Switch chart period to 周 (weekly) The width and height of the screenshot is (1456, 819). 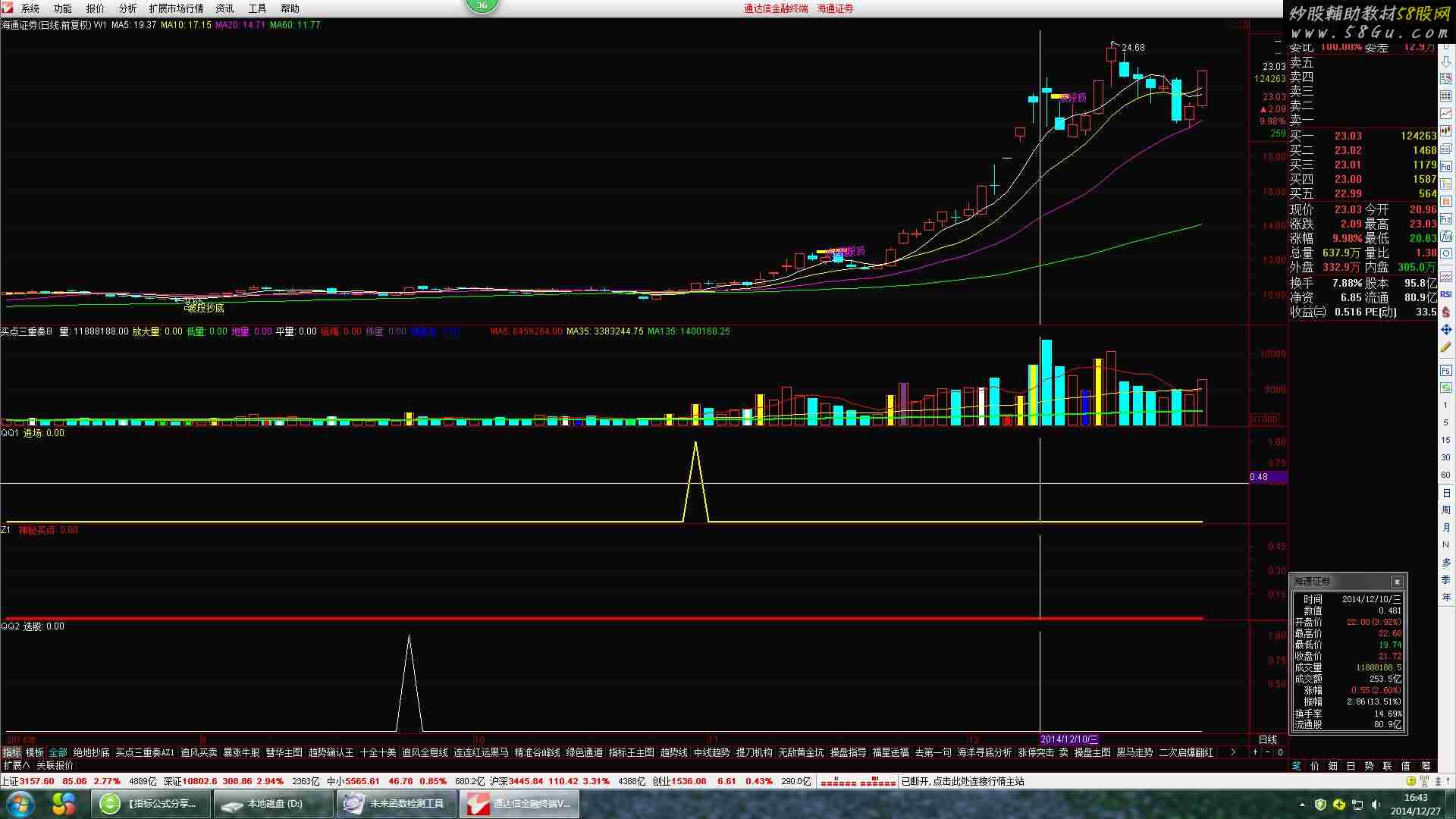point(1445,510)
